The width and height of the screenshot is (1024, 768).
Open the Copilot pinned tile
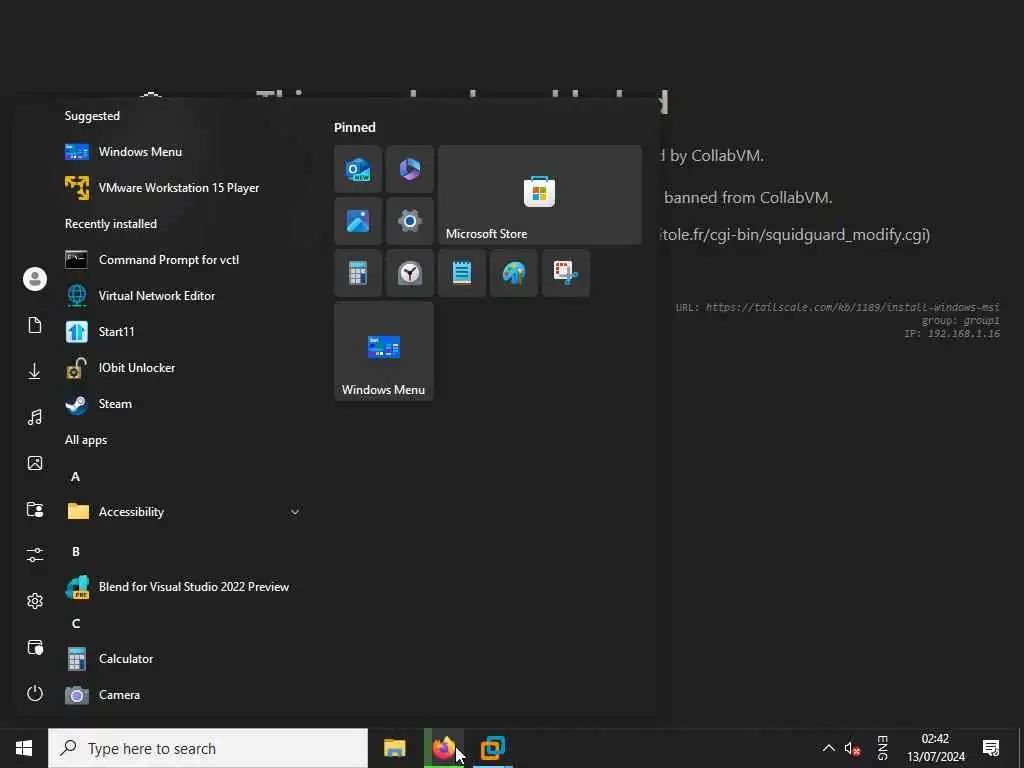click(410, 169)
